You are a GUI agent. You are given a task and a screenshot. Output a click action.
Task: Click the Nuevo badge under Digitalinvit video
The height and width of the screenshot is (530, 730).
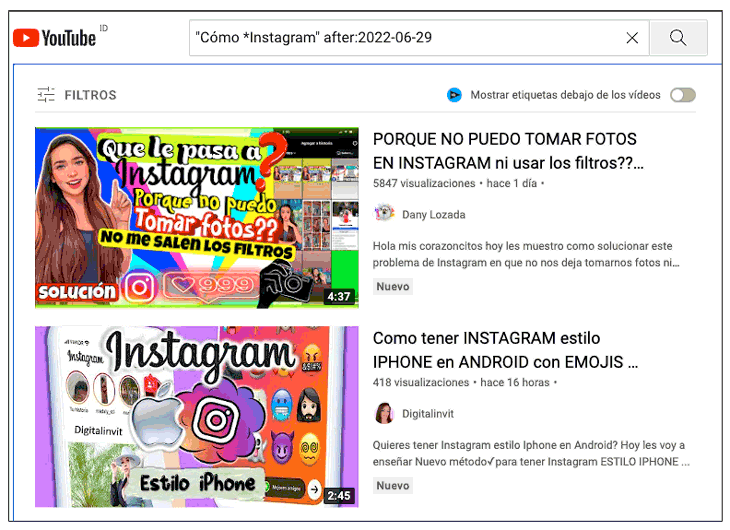(392, 485)
